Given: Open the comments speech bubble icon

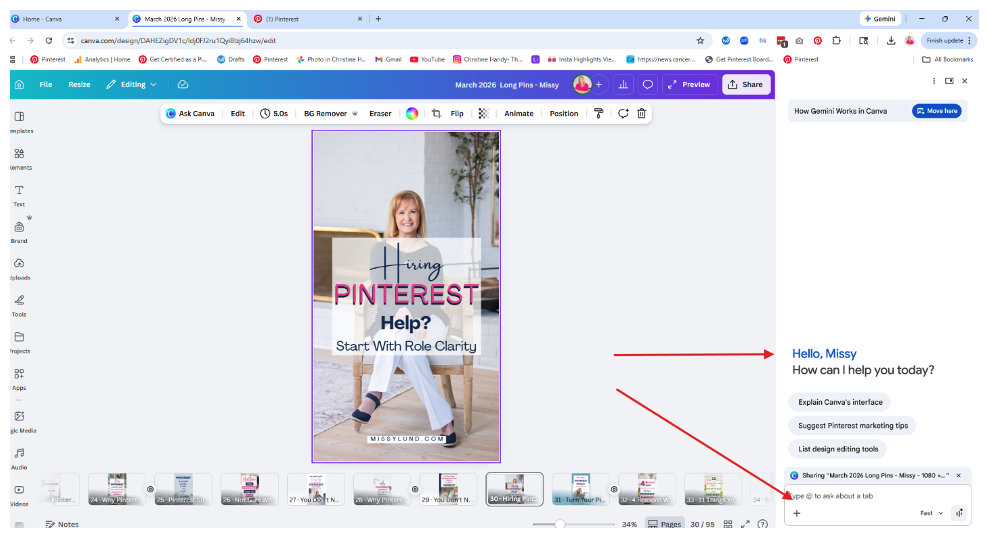Looking at the screenshot, I should pos(647,85).
